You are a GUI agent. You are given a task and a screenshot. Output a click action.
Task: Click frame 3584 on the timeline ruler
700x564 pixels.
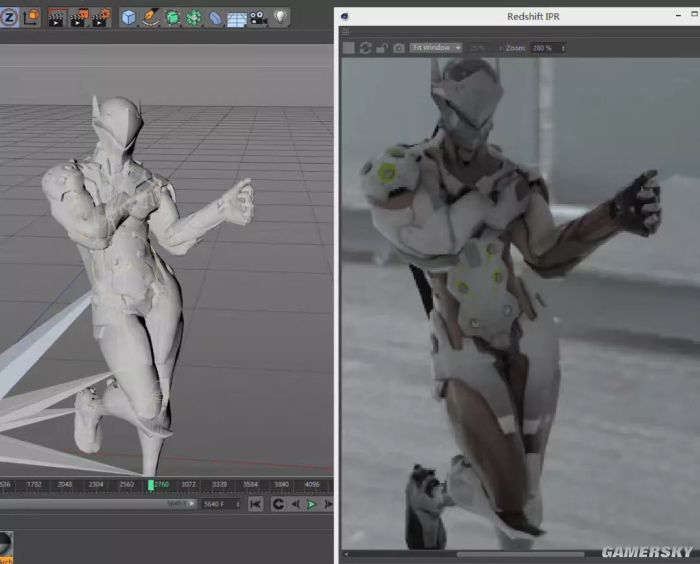pyautogui.click(x=250, y=485)
